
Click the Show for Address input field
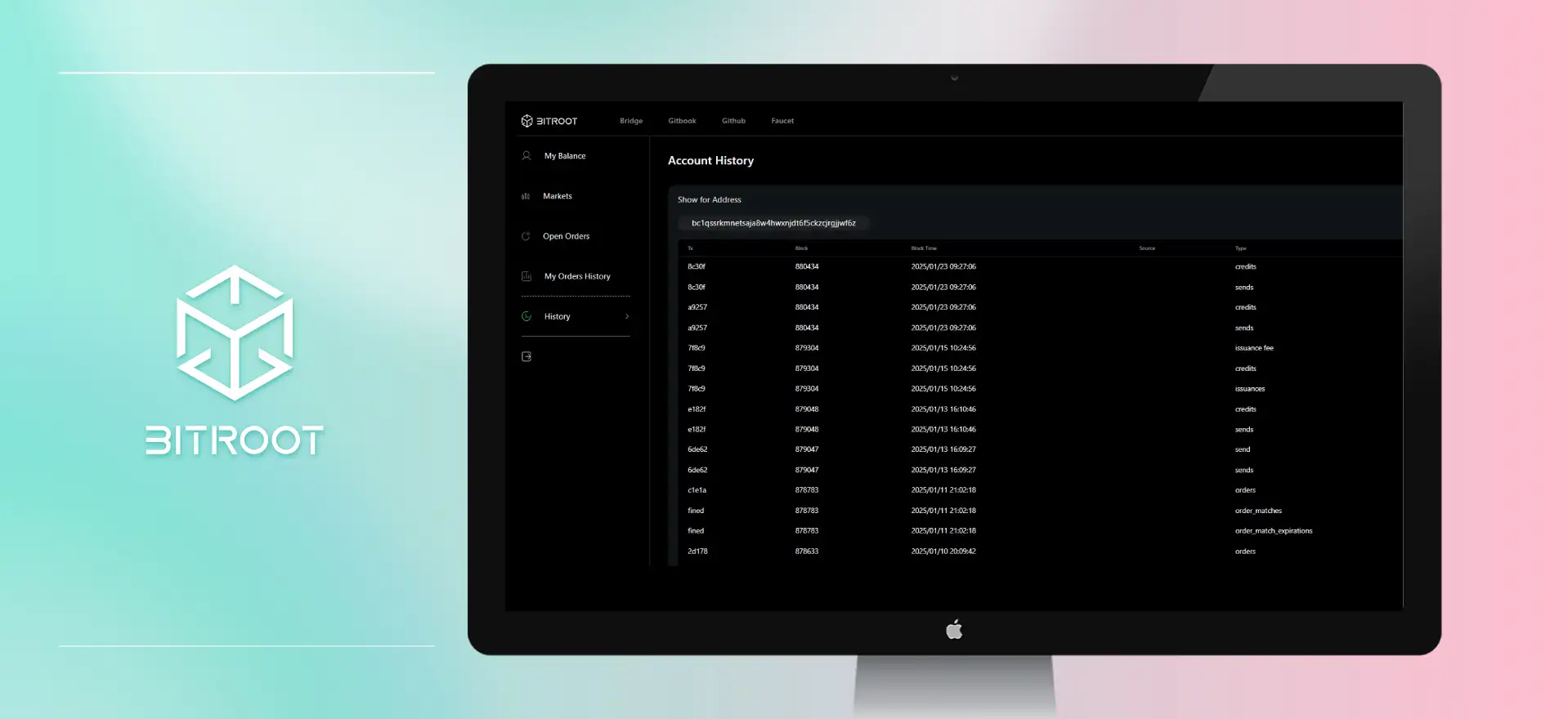click(x=773, y=223)
